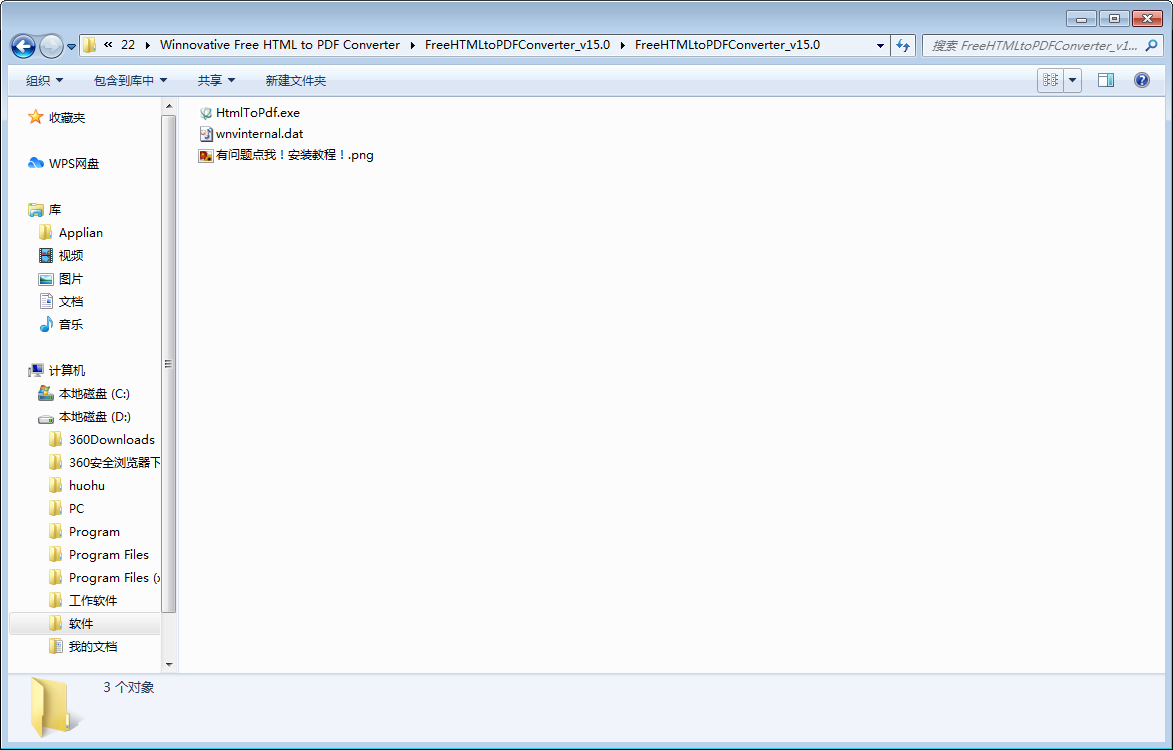This screenshot has width=1173, height=750.
Task: Open the 包含到库中 dropdown
Action: click(130, 80)
